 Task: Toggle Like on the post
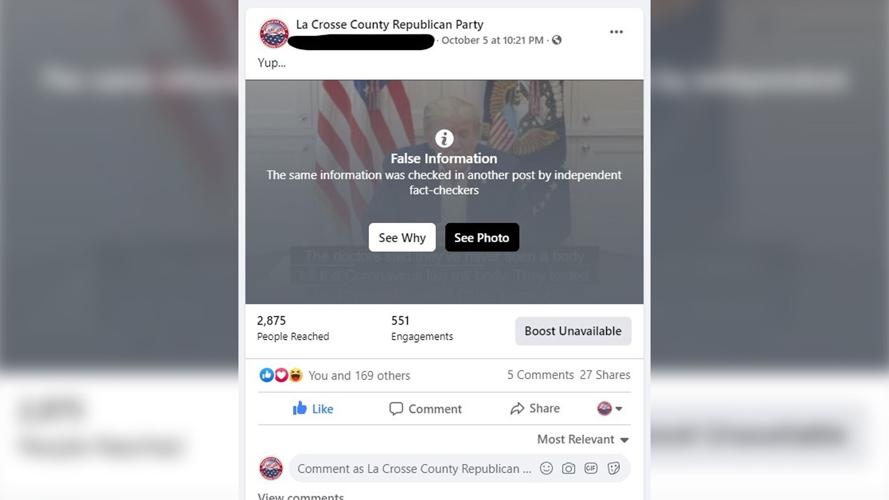(x=313, y=409)
